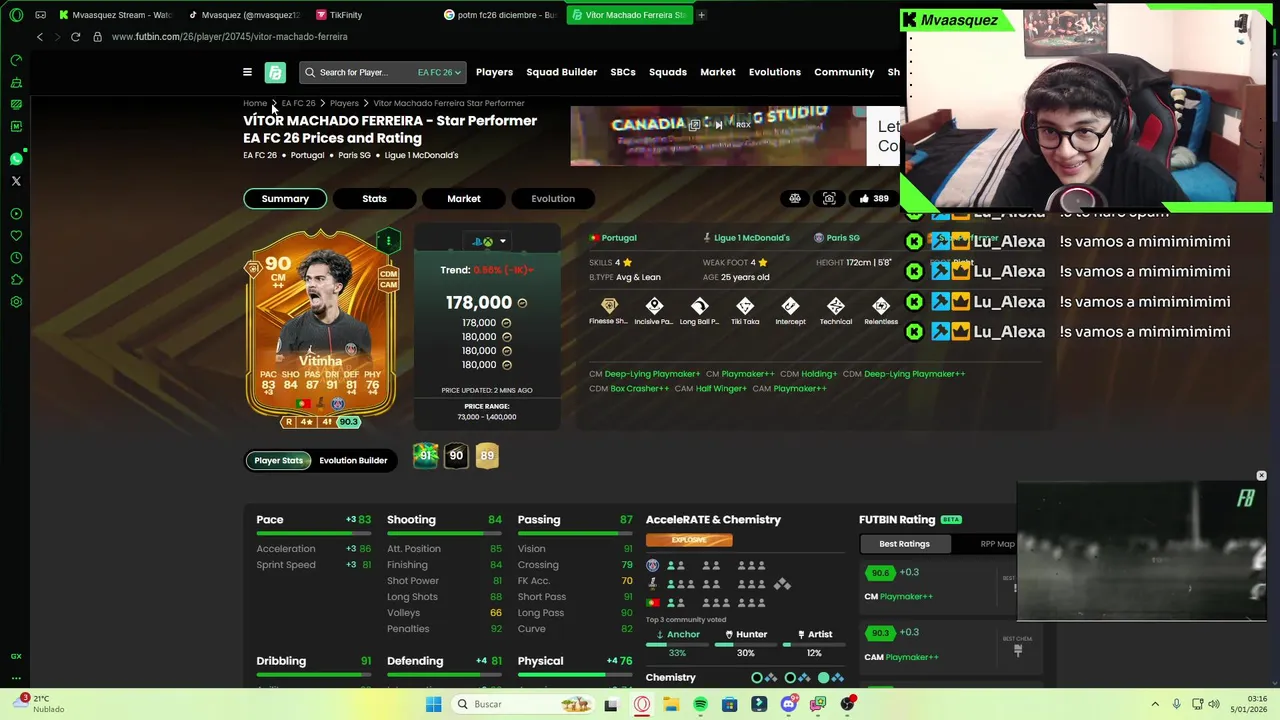Image resolution: width=1280 pixels, height=720 pixels.
Task: Click the card screenshot capture icon
Action: (x=829, y=198)
